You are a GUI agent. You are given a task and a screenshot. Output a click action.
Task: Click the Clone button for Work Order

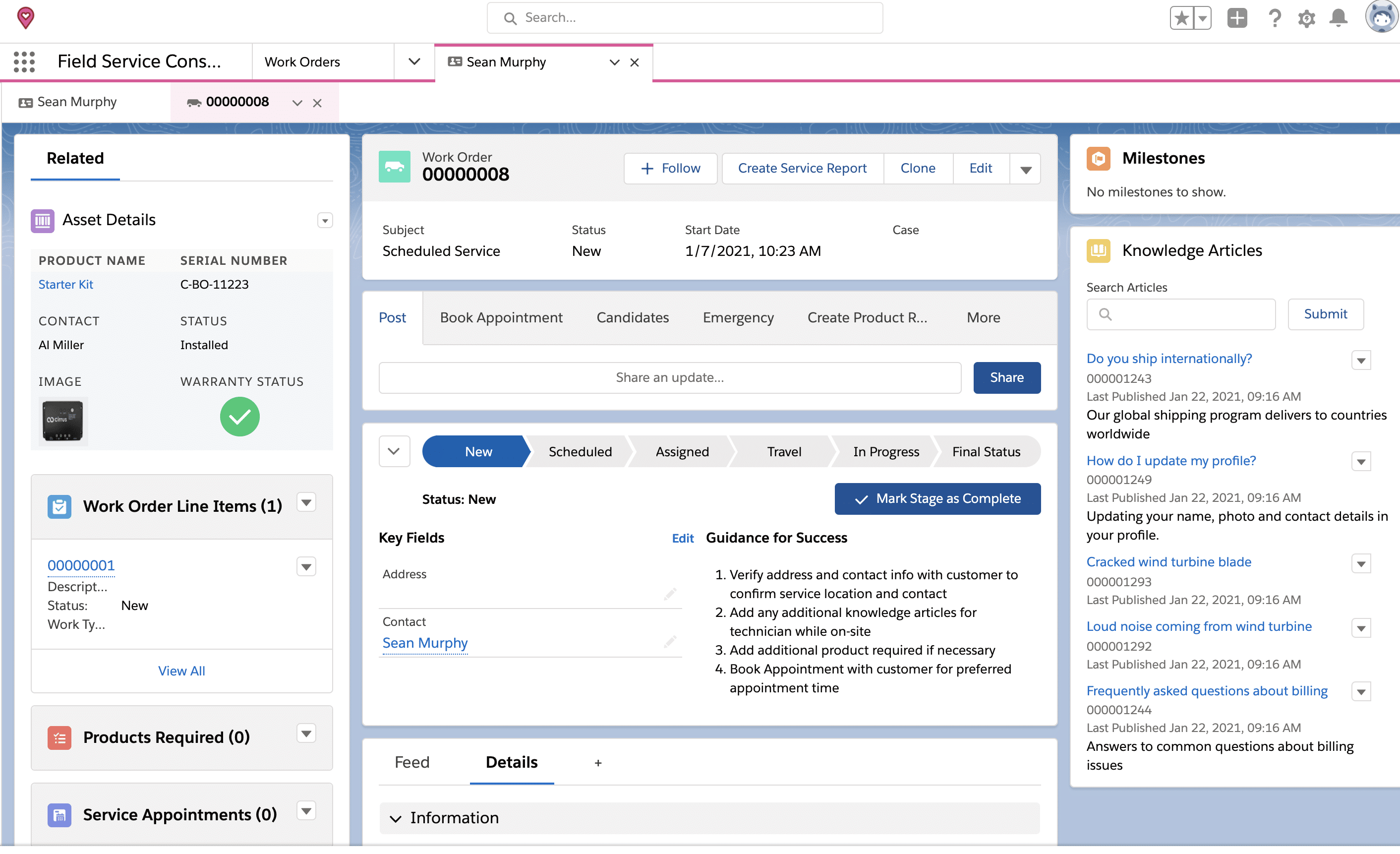(x=916, y=167)
